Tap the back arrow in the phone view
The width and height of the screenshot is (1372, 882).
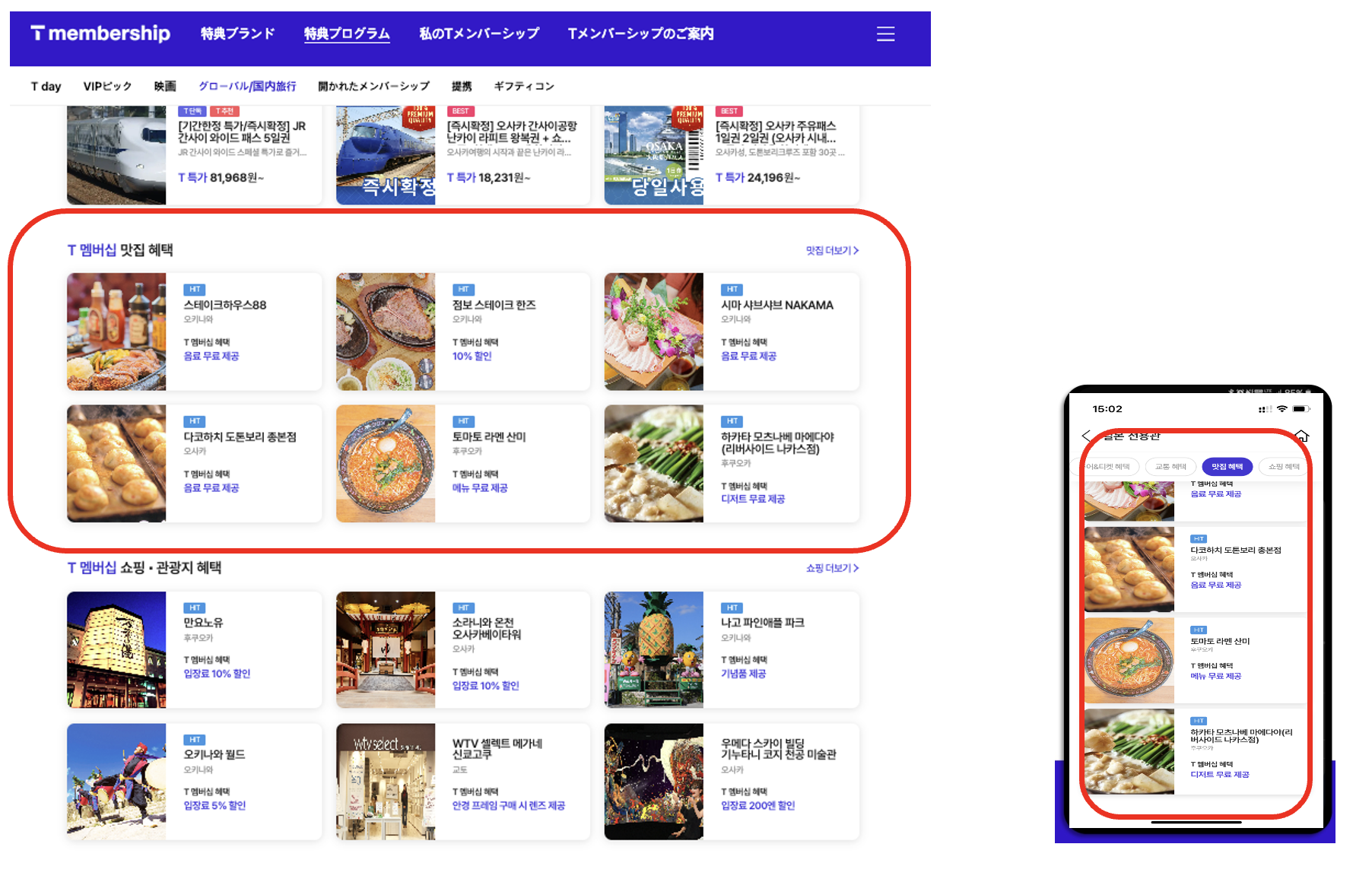[x=1086, y=436]
